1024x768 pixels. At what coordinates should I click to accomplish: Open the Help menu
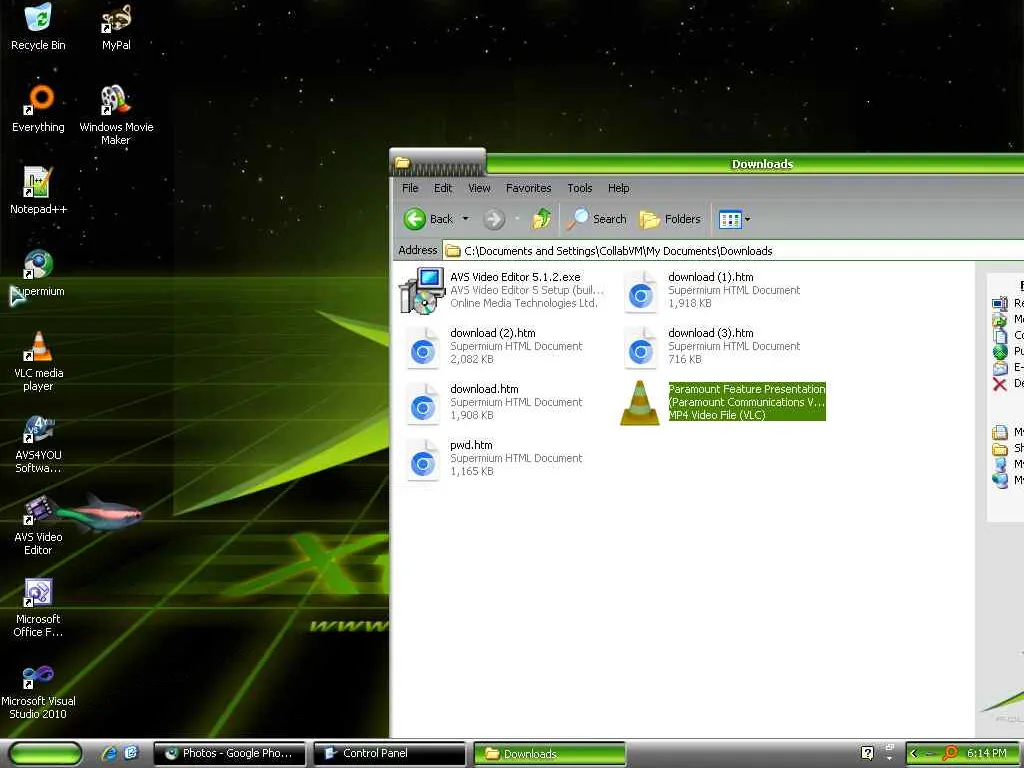click(x=618, y=188)
